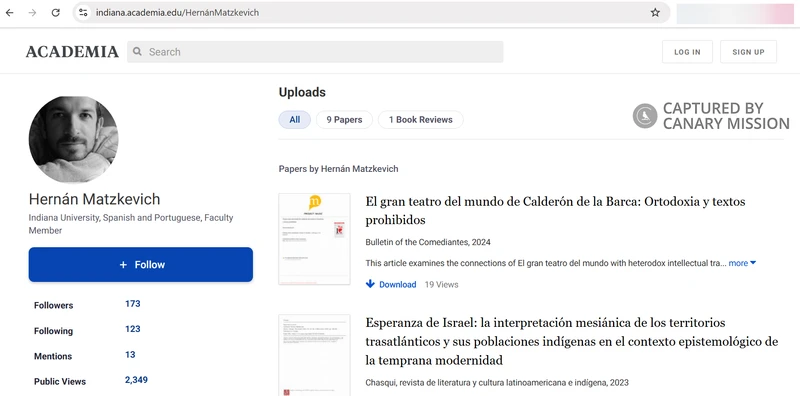
Task: Reload the page with refresh icon
Action: tap(56, 13)
